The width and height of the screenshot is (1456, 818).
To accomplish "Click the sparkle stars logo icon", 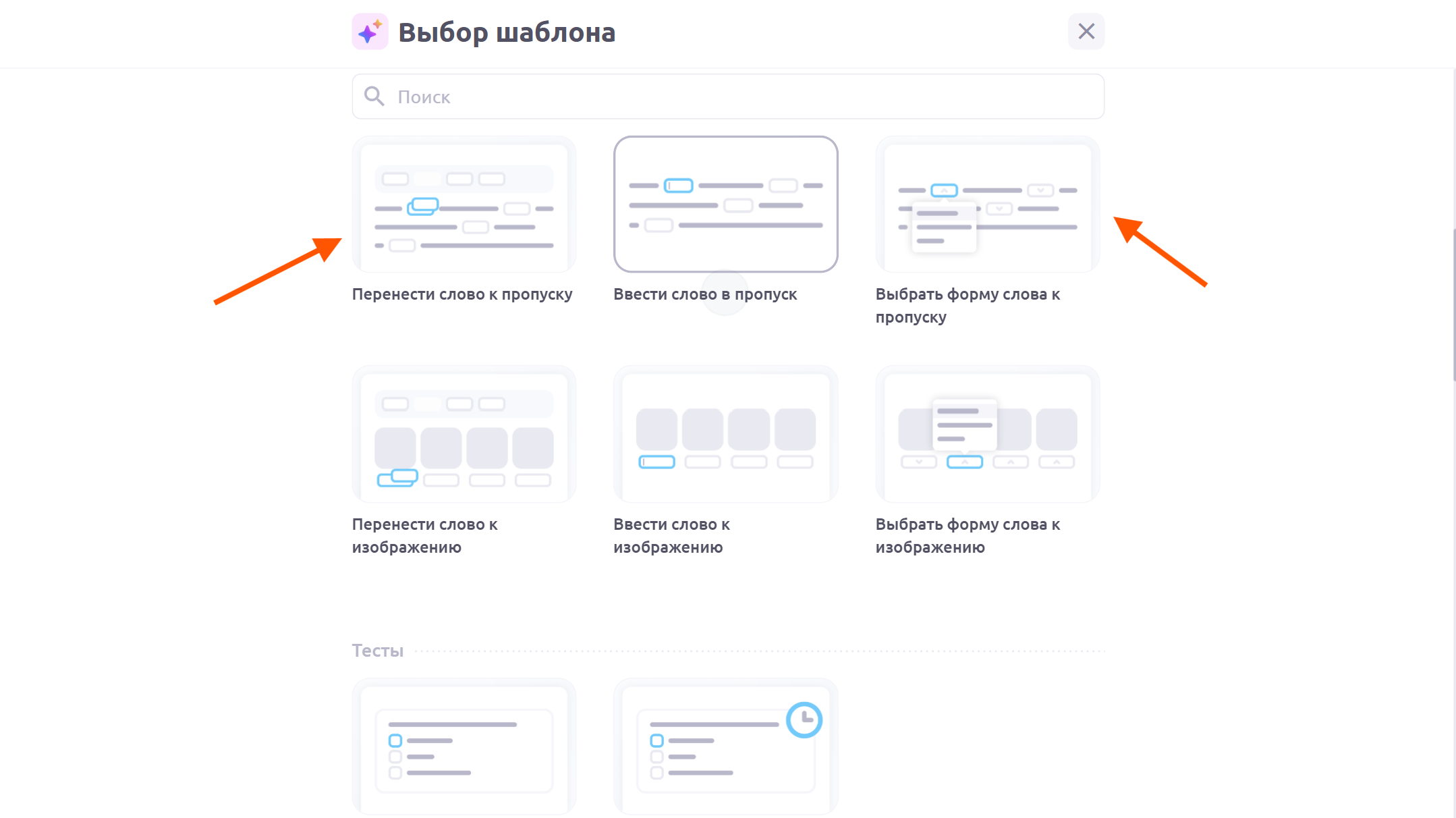I will pyautogui.click(x=370, y=32).
